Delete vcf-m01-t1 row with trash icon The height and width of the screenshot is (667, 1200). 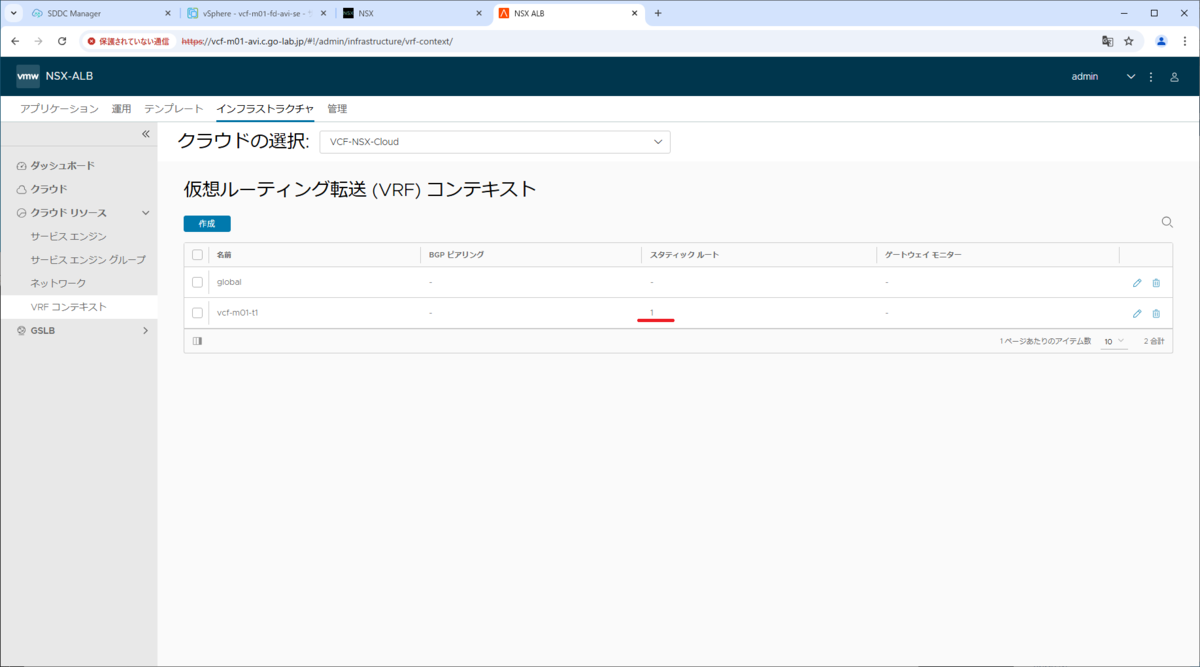click(1156, 313)
